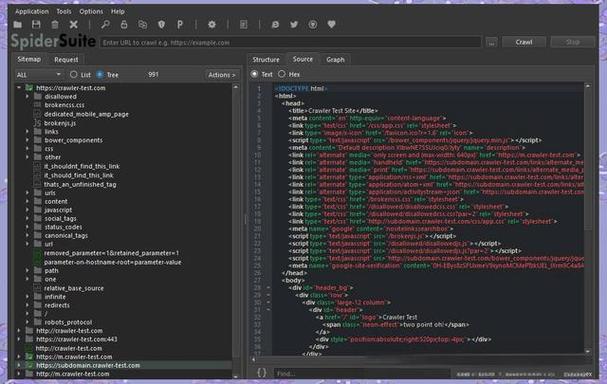Viewport: 607px width, 384px height.
Task: Select the Hex source radio button
Action: coord(282,74)
